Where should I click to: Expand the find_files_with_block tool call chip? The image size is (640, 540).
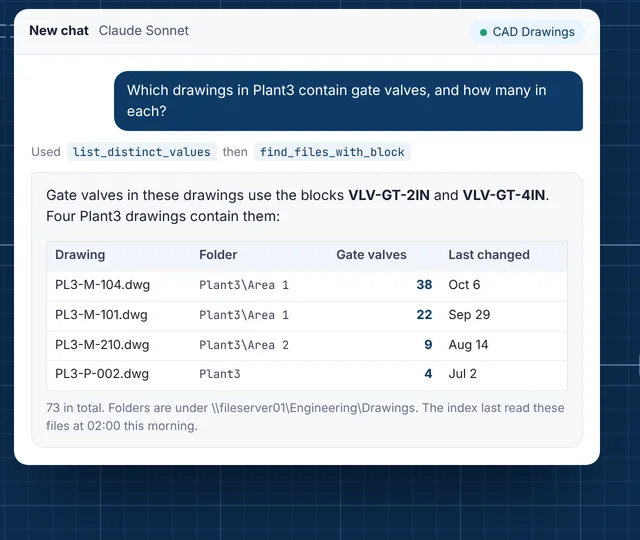332,152
